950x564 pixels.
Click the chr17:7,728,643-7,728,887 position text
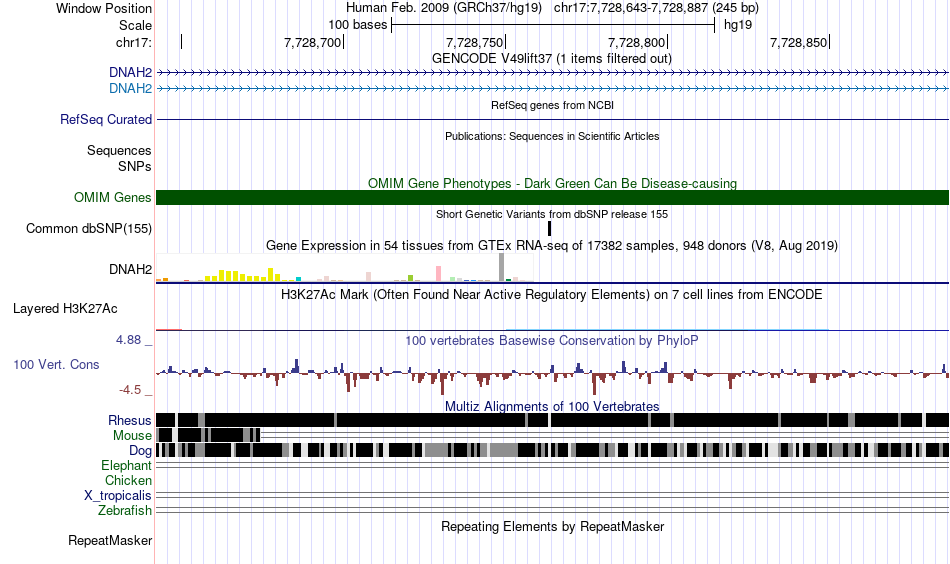tap(656, 8)
